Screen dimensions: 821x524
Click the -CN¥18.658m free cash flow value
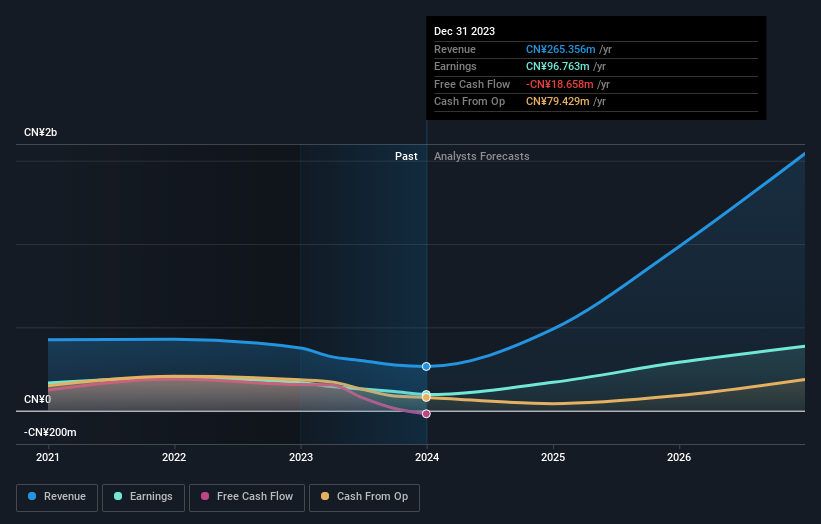click(560, 84)
